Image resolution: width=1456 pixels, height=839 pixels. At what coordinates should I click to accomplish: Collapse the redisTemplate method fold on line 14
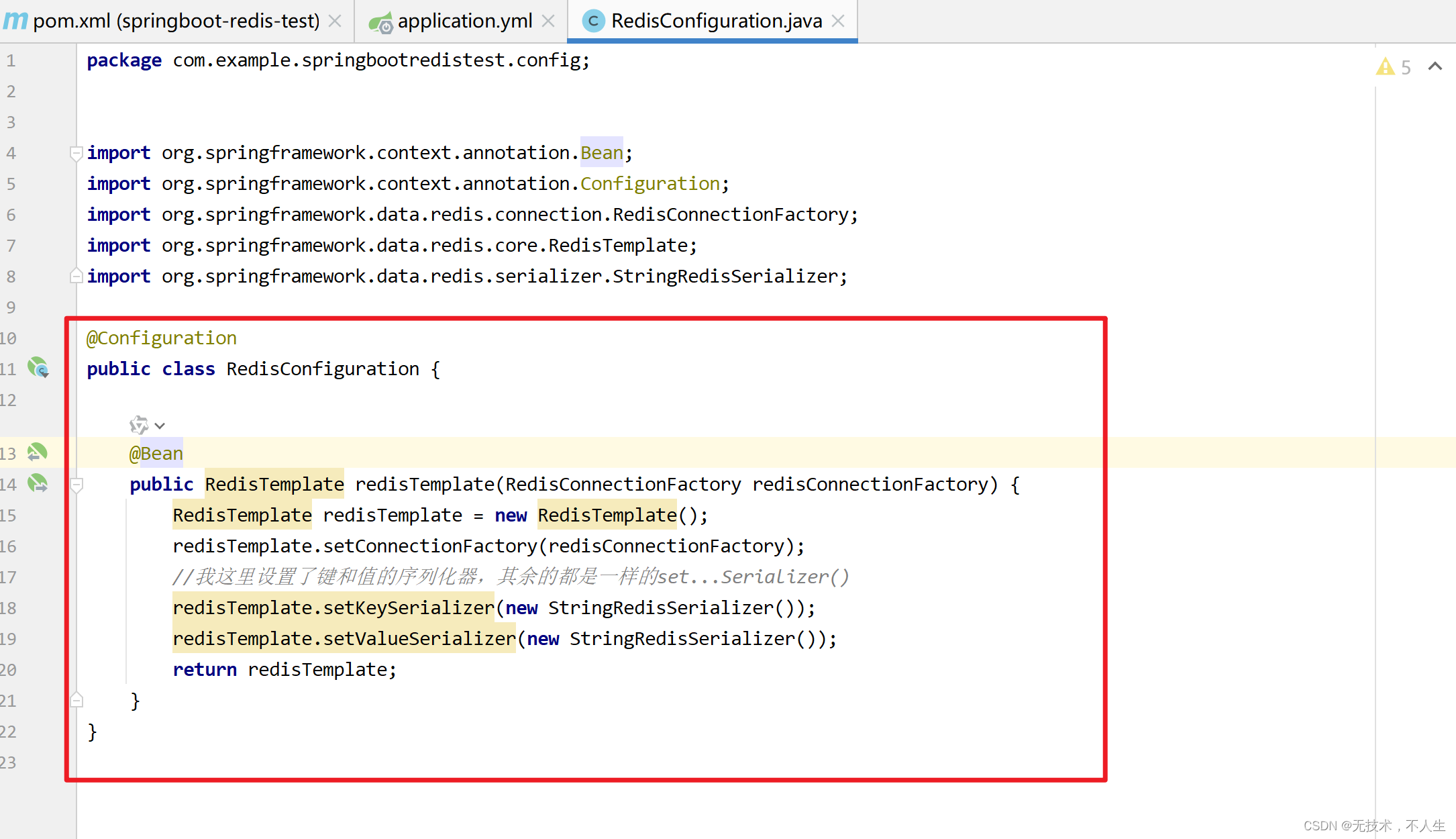pos(76,485)
